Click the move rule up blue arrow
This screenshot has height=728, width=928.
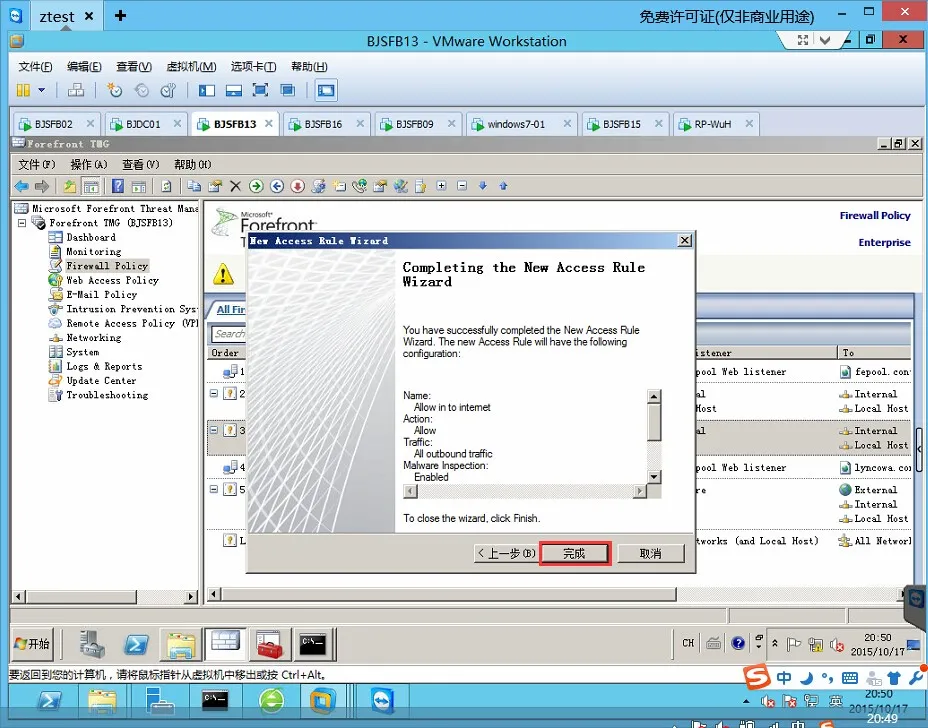pos(503,186)
